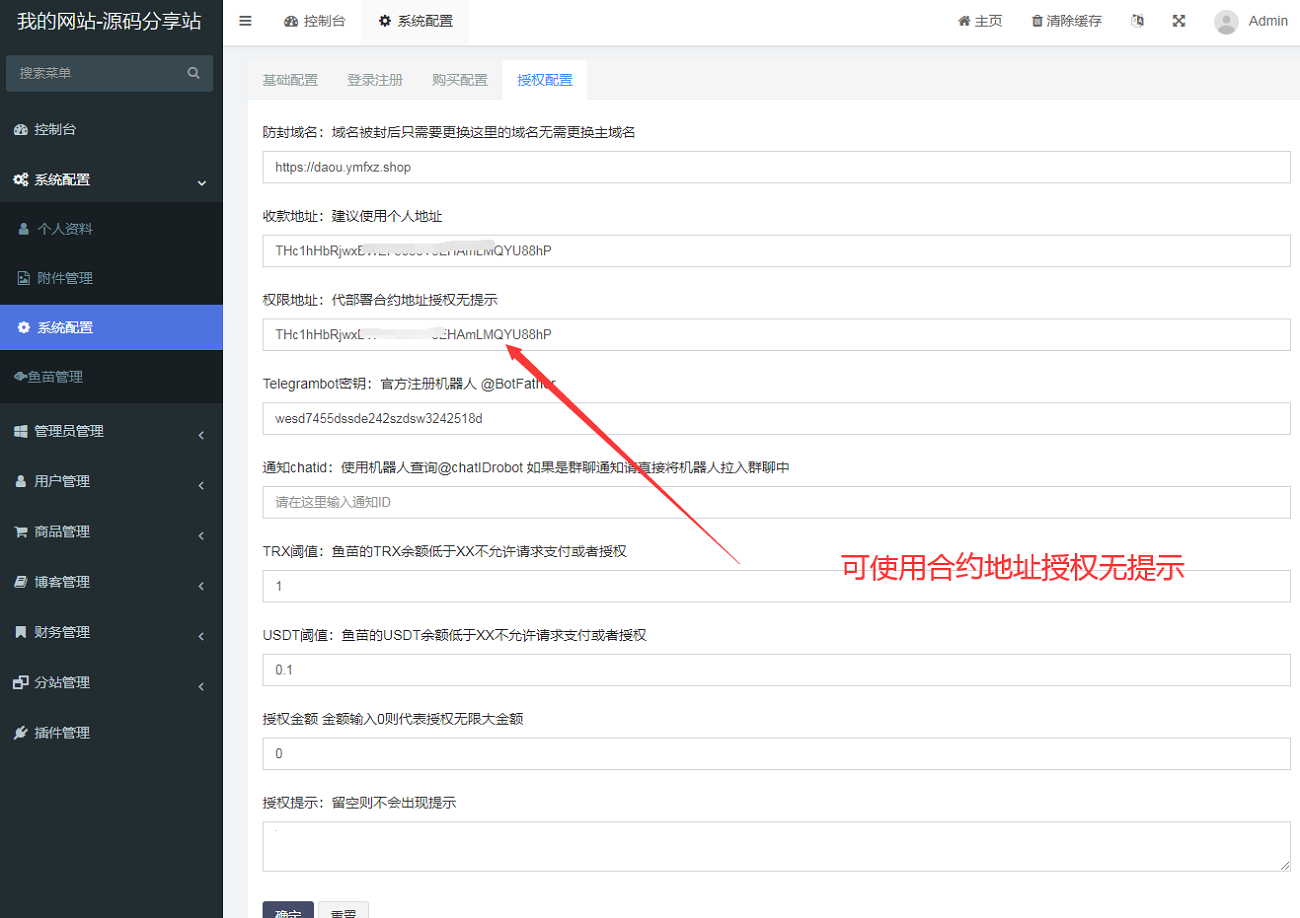Toggle fullscreen with the expand icon
The image size is (1300, 918).
tap(1179, 21)
